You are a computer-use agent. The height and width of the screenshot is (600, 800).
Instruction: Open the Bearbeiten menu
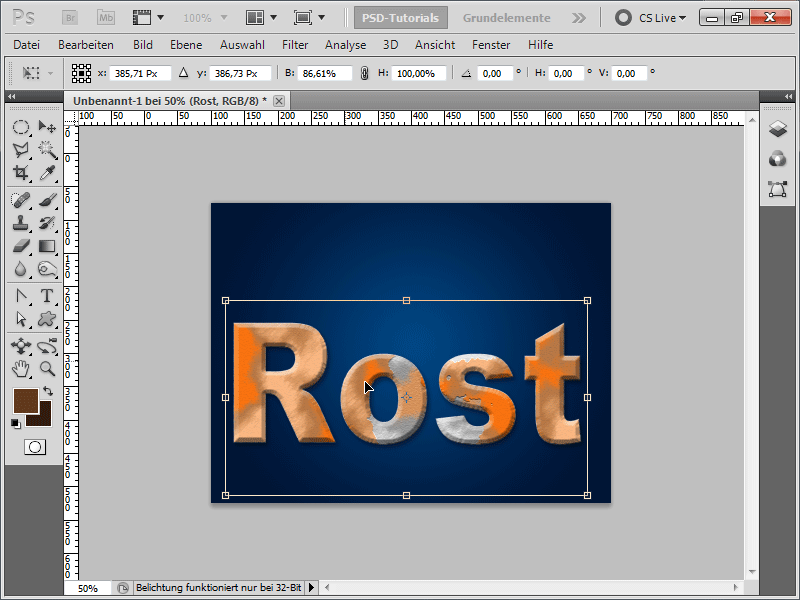[86, 45]
